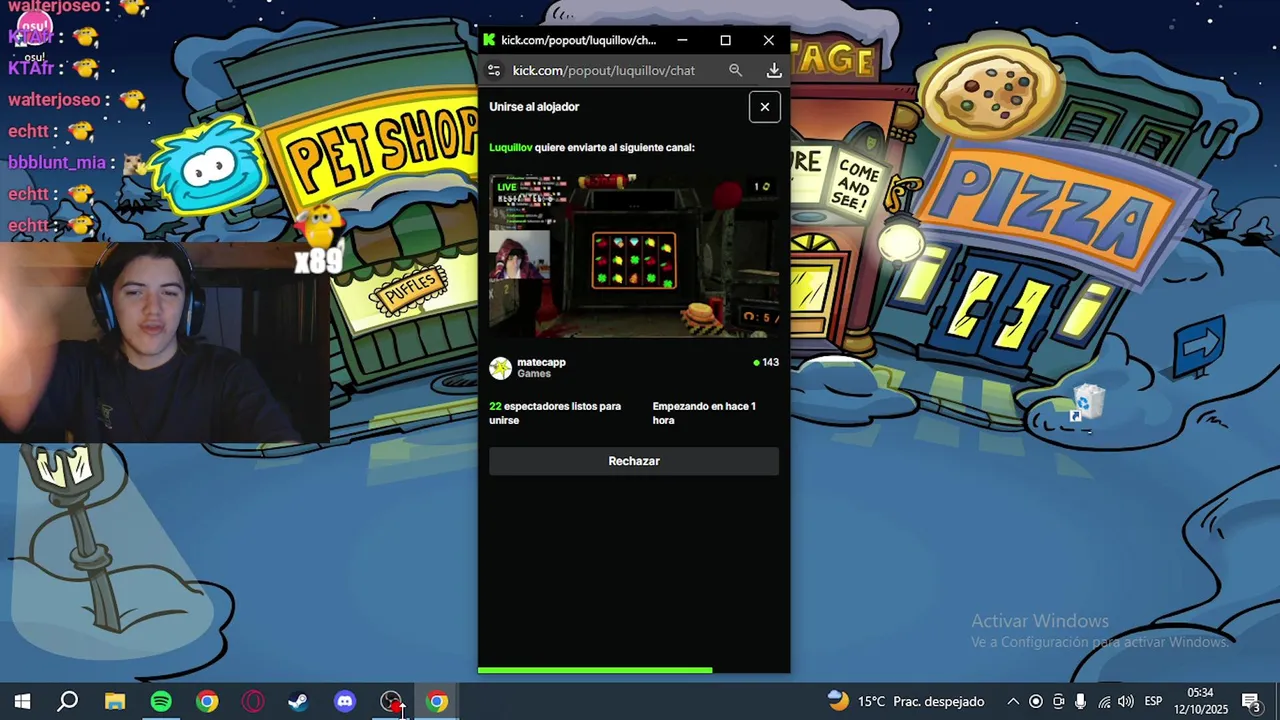1280x720 pixels.
Task: Open the Wi-Fi network tray icon
Action: [1104, 701]
